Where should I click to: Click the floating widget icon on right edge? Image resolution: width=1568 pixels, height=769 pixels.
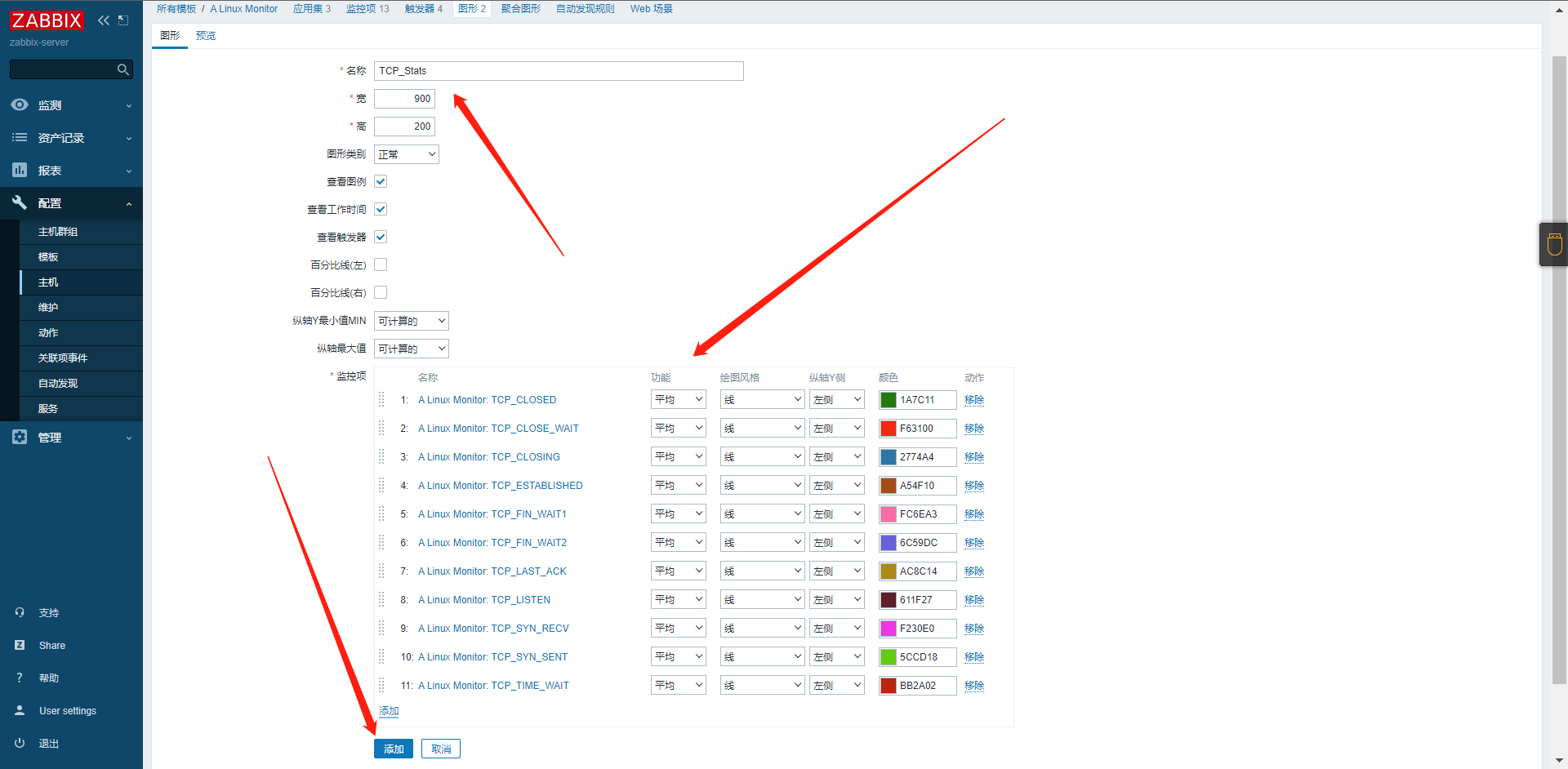pos(1554,244)
